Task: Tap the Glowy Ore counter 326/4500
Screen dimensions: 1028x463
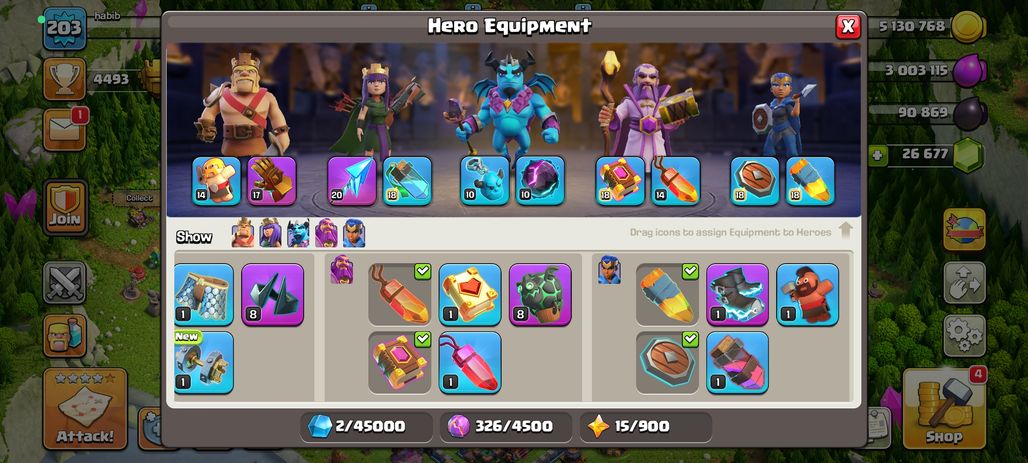Action: coord(505,427)
